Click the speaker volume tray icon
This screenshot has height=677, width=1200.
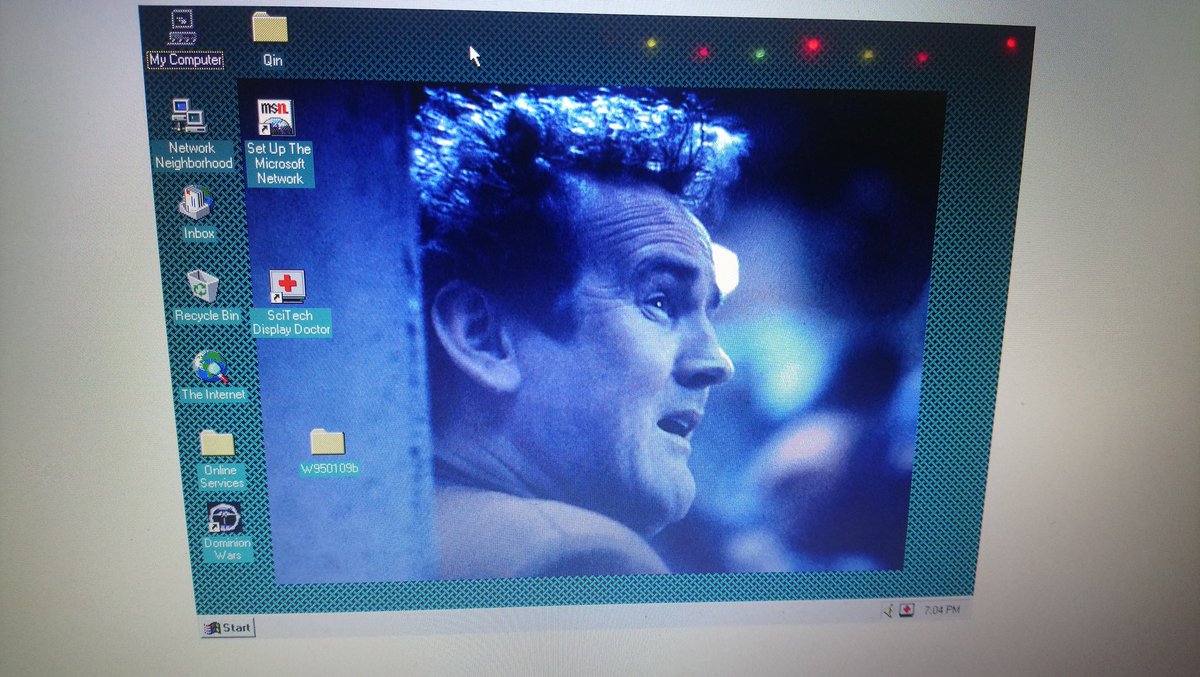[x=888, y=610]
